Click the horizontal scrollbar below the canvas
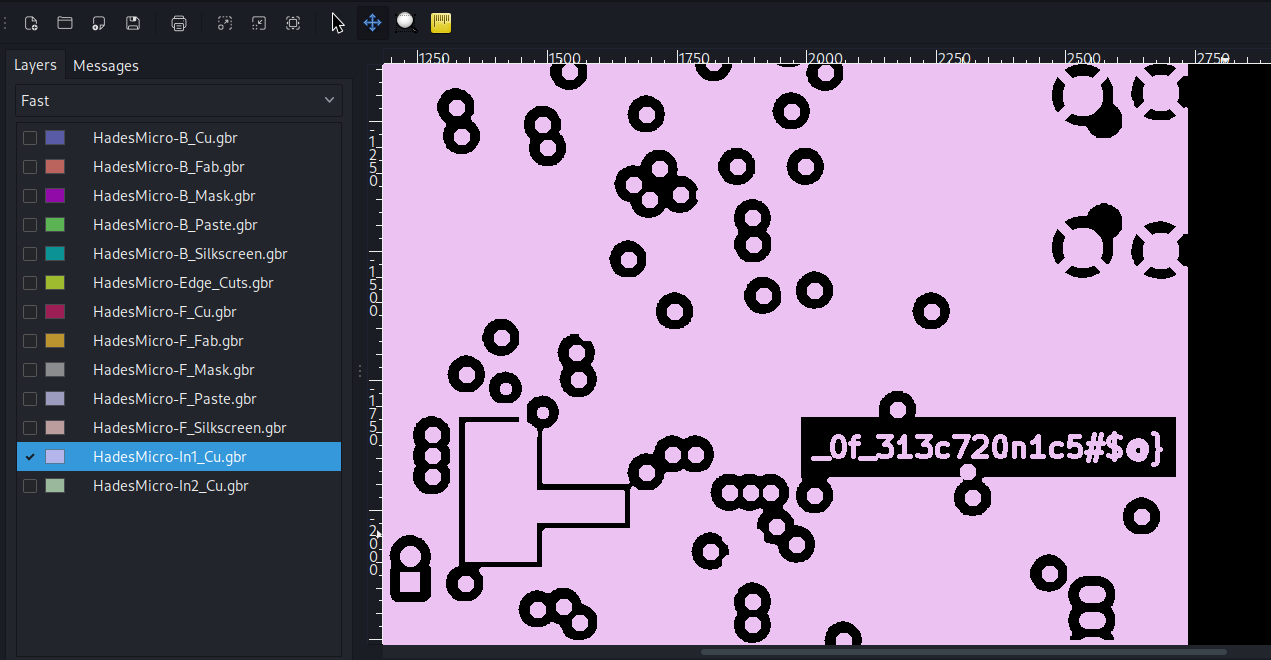The height and width of the screenshot is (660, 1271). coord(963,652)
